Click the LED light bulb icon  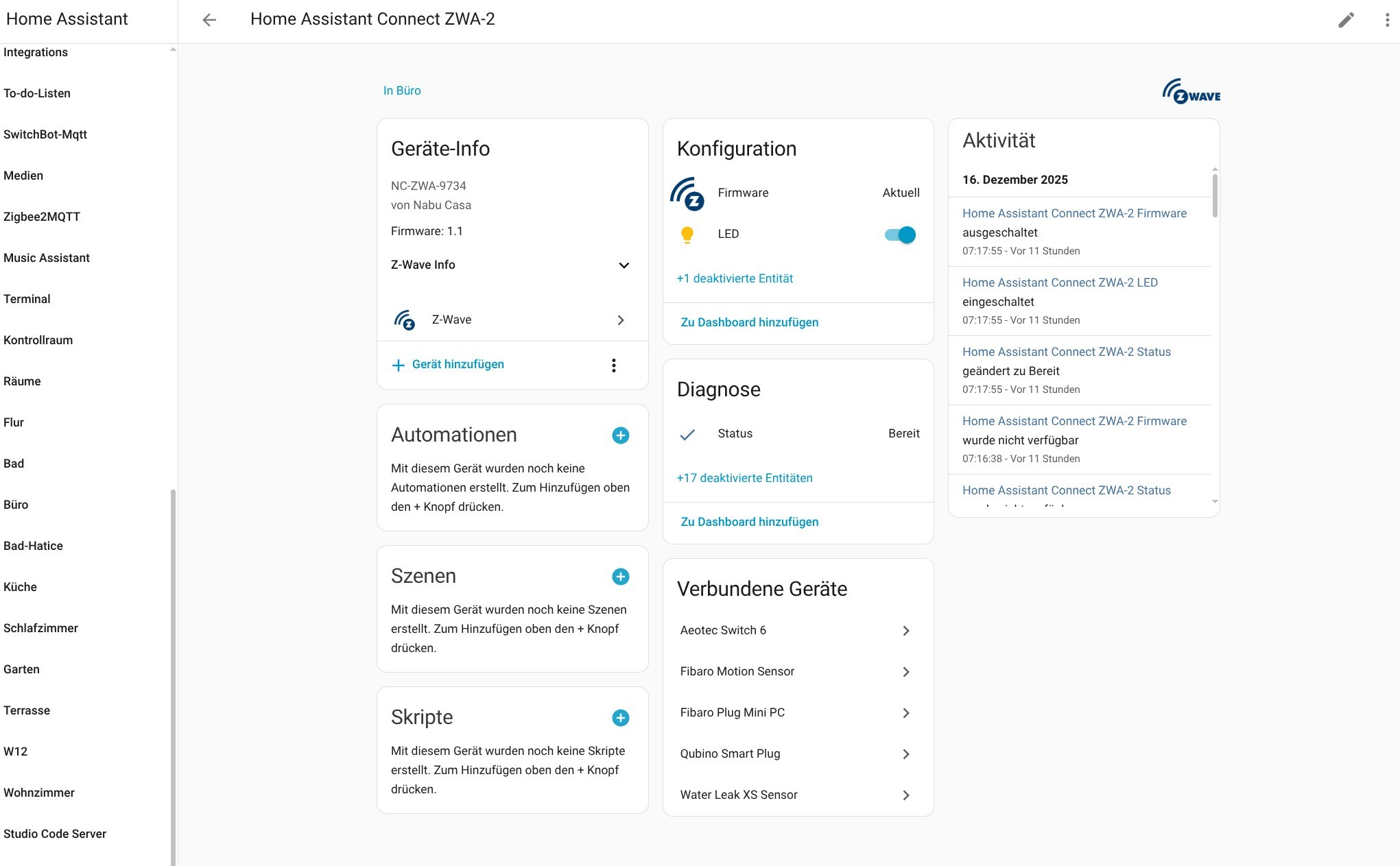[x=687, y=234]
